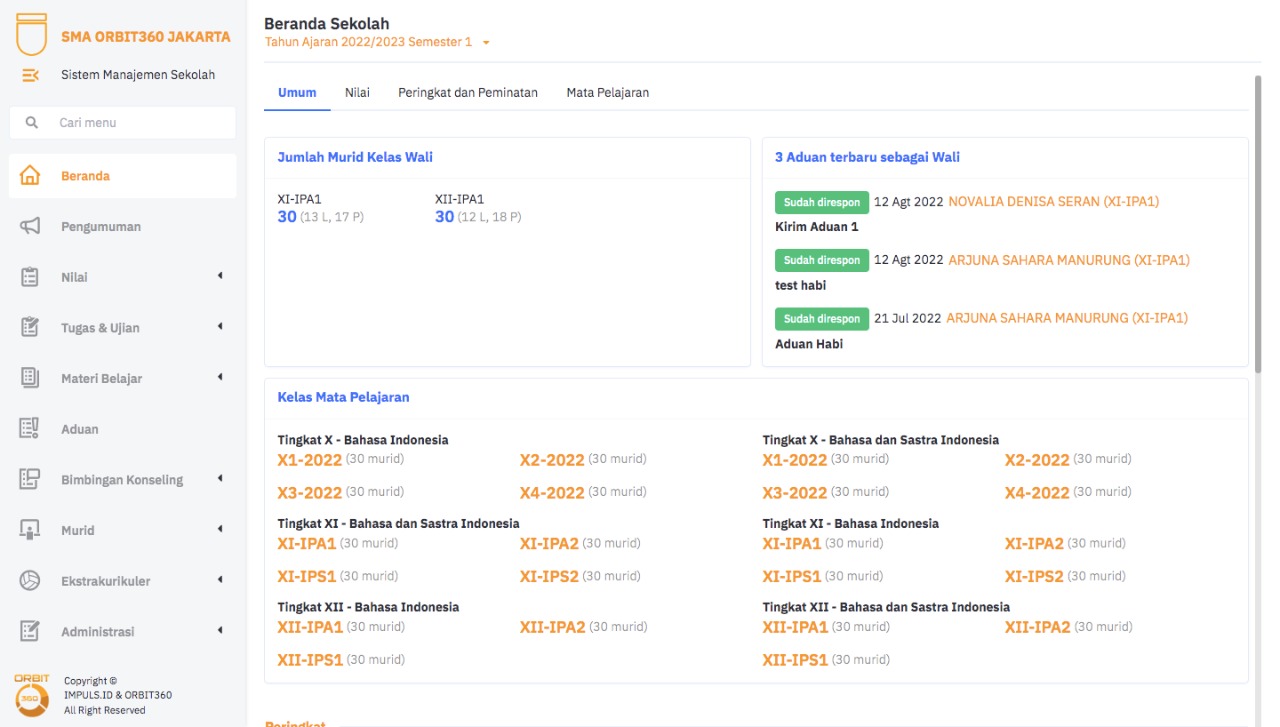
Task: Click the Beranda home icon in sidebar
Action: click(30, 176)
